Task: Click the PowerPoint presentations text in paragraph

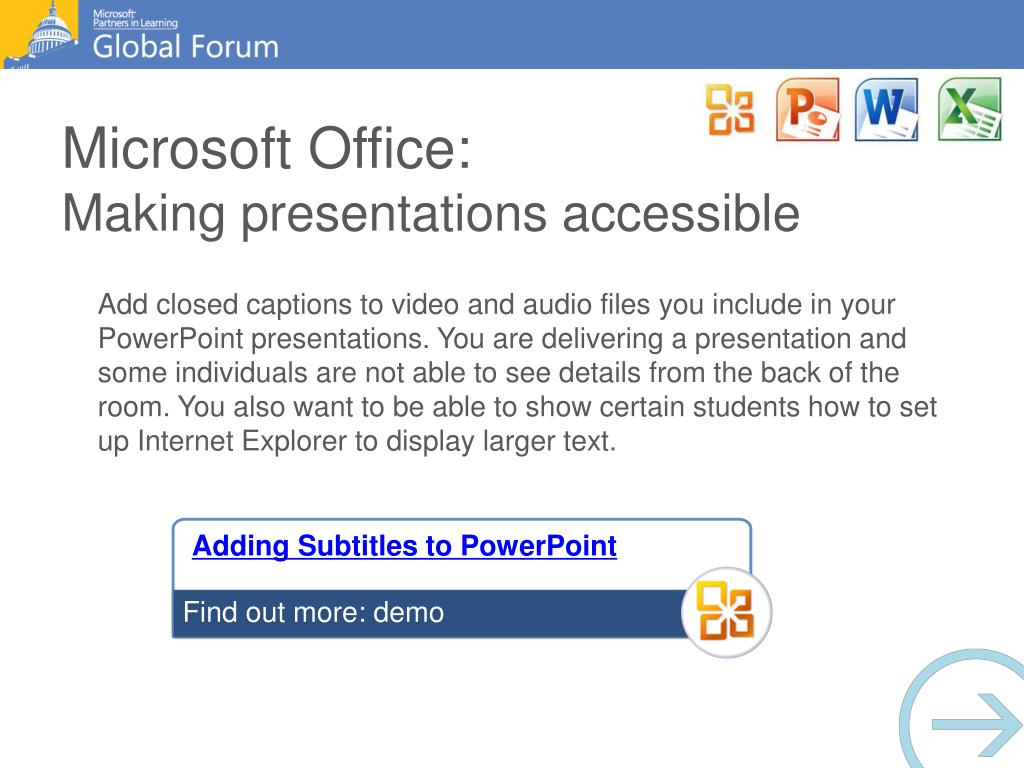Action: point(263,340)
